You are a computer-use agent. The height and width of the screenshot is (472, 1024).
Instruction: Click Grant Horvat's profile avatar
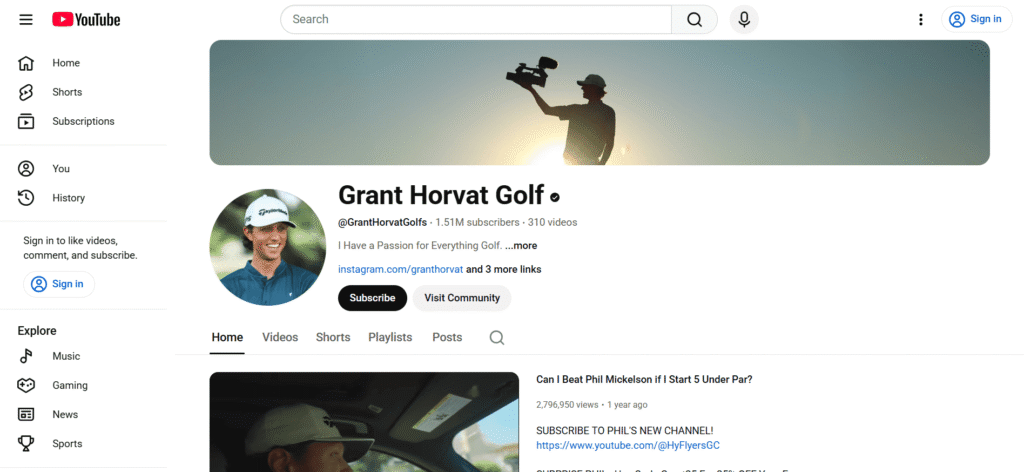tap(268, 247)
